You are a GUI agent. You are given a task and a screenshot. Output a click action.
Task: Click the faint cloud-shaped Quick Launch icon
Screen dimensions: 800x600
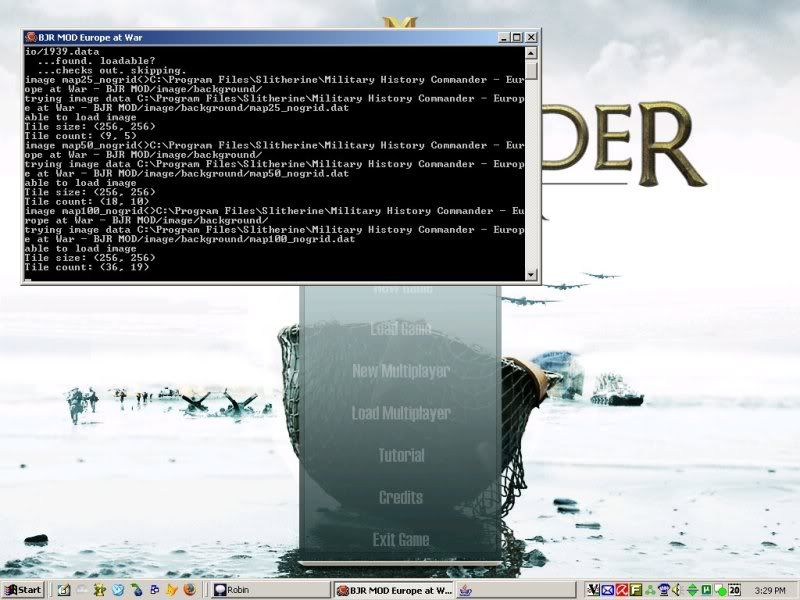pos(82,590)
